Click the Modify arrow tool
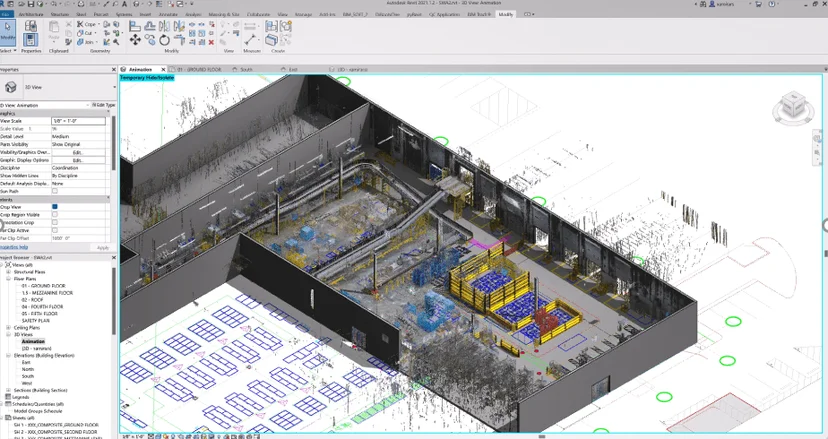 tap(8, 32)
